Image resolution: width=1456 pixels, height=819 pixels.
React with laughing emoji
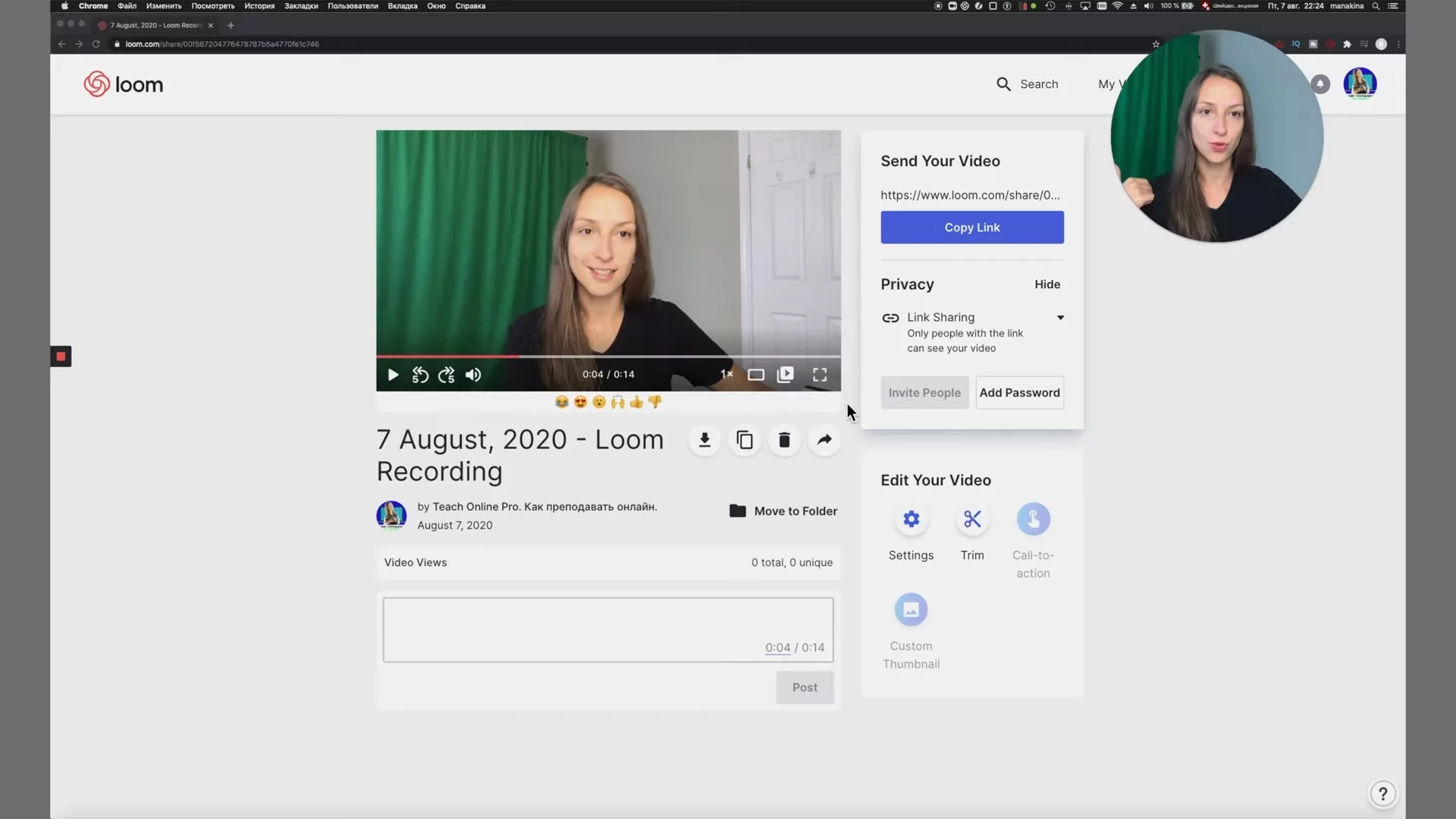[562, 402]
